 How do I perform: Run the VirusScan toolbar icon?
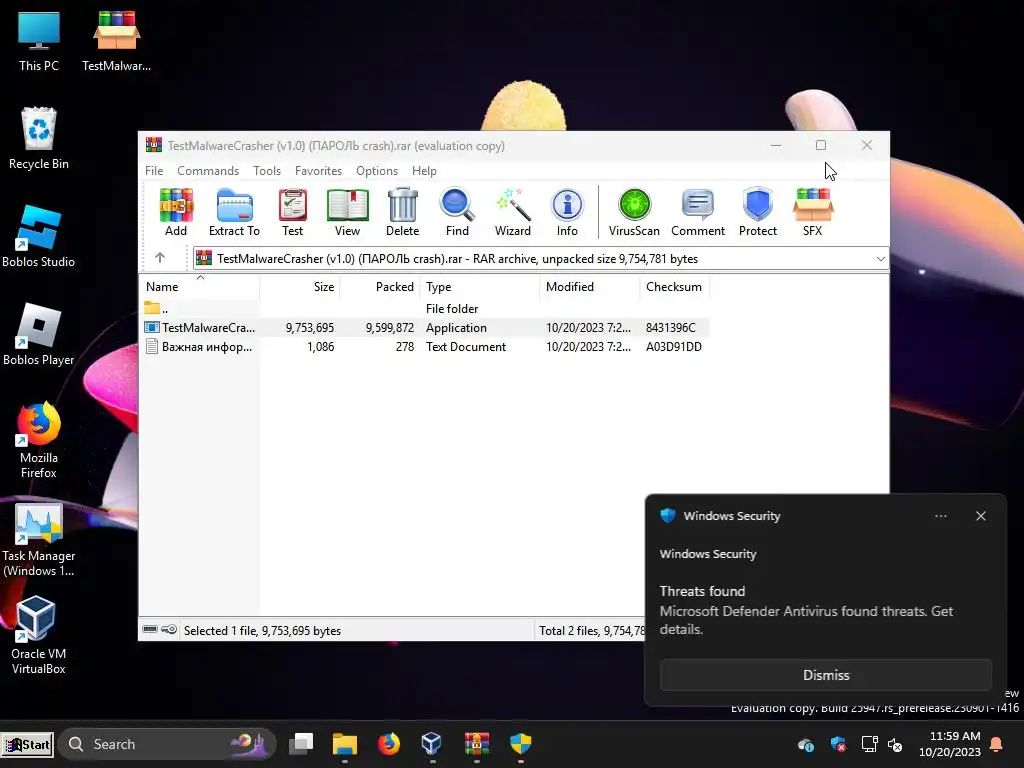[634, 212]
